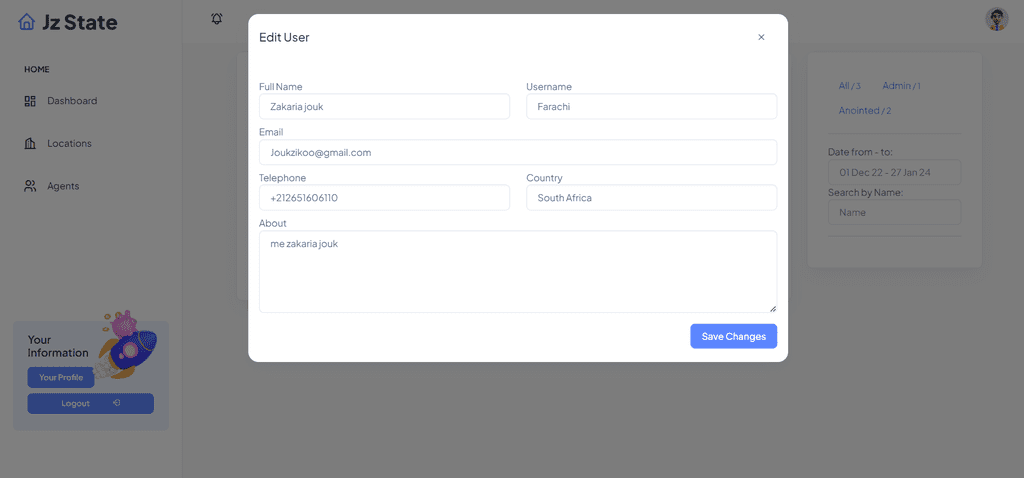Open Locations in the sidebar
The image size is (1024, 478).
click(69, 144)
